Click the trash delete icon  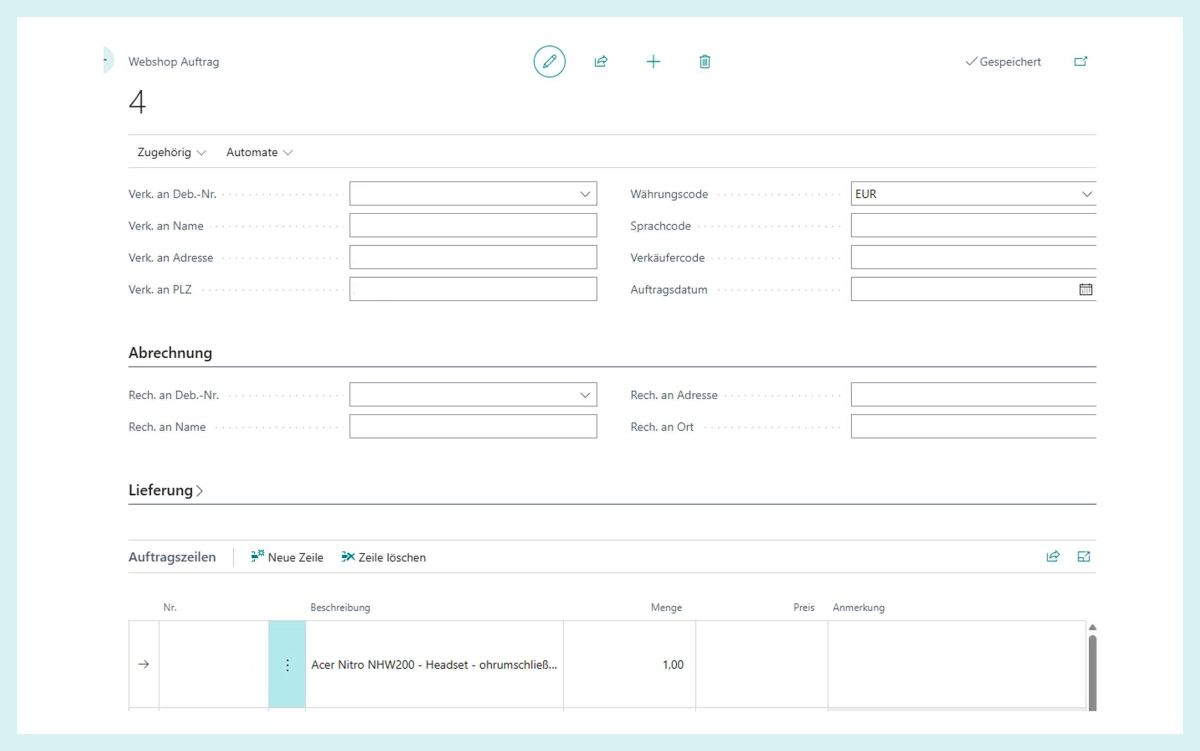tap(705, 62)
